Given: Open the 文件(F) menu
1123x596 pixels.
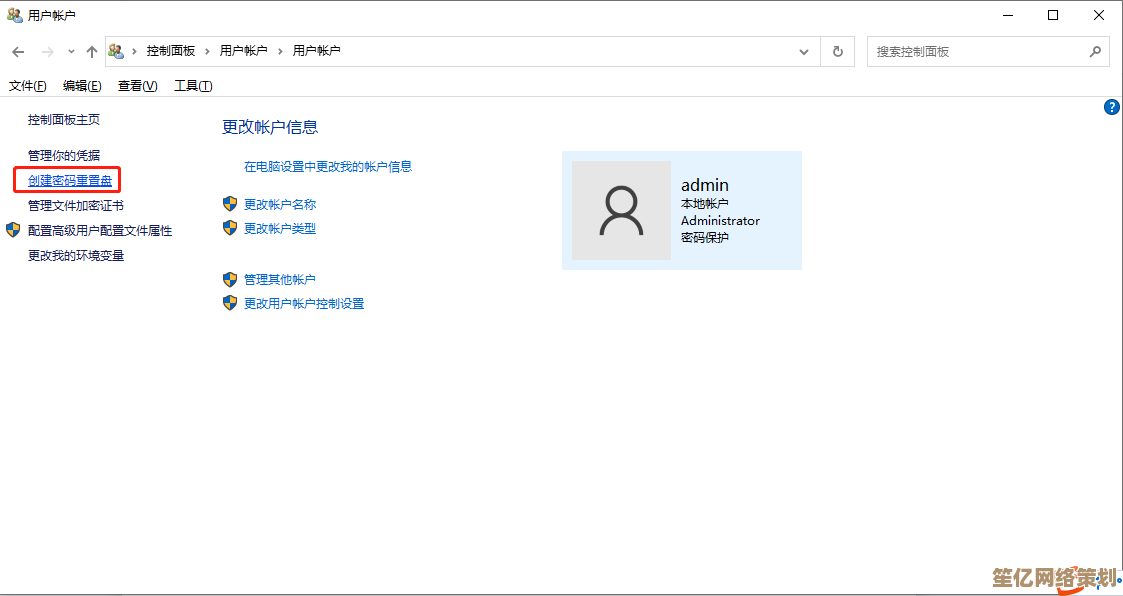Looking at the screenshot, I should pos(28,86).
